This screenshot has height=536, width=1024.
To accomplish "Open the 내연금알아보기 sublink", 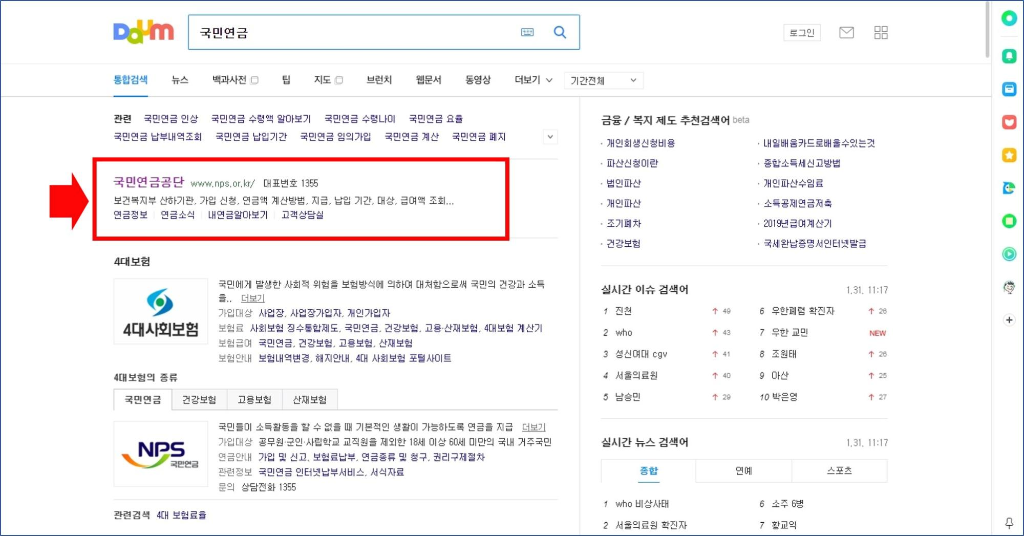I will coord(238,215).
